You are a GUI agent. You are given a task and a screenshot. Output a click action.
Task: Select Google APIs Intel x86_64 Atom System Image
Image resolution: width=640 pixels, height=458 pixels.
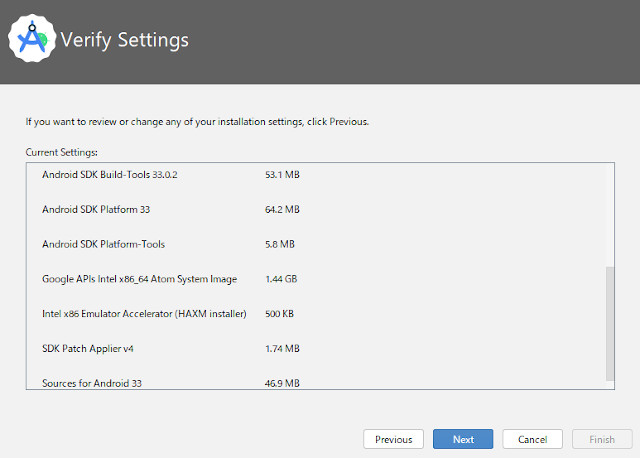(x=140, y=279)
